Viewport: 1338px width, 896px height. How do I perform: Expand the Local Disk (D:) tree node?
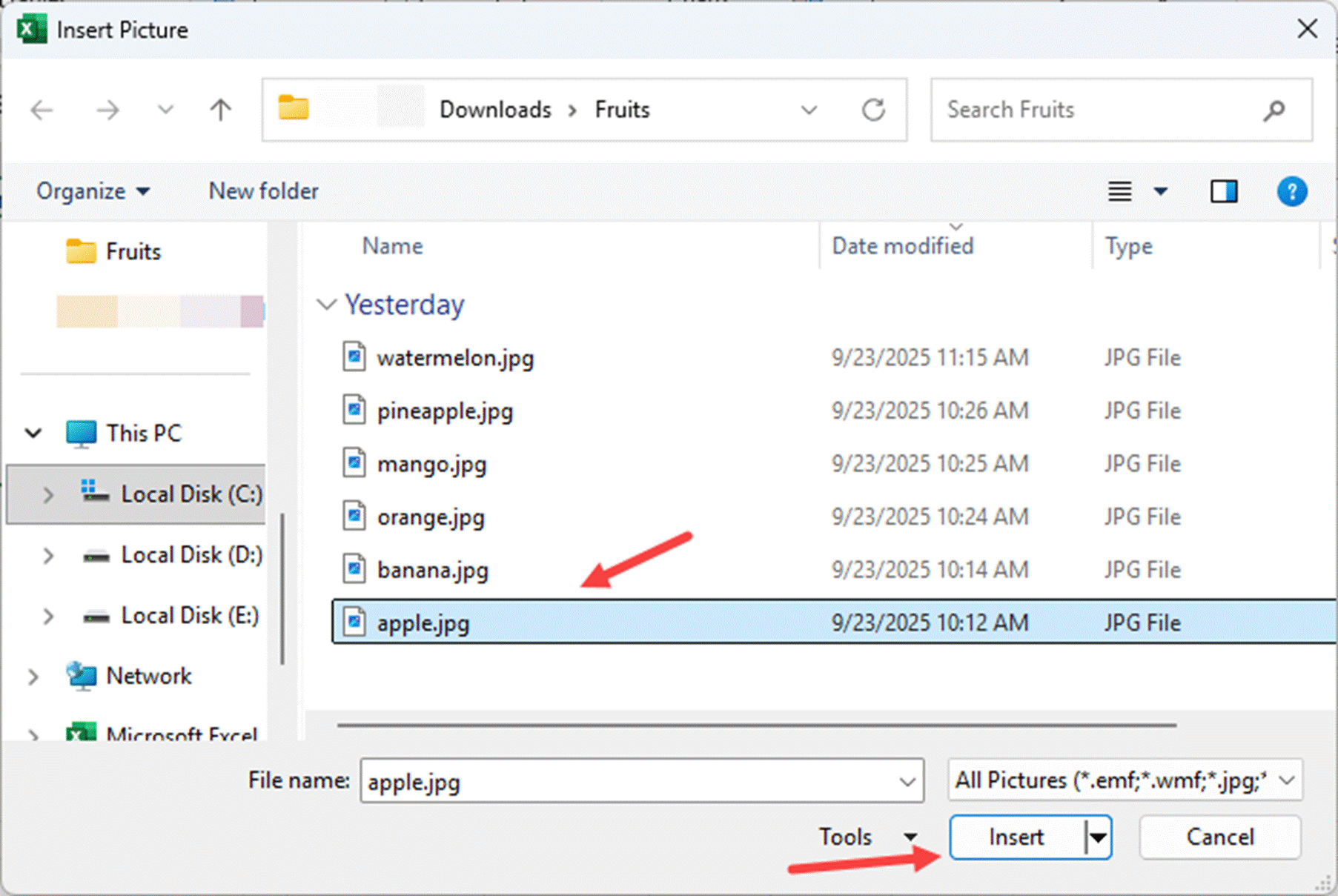pyautogui.click(x=48, y=555)
